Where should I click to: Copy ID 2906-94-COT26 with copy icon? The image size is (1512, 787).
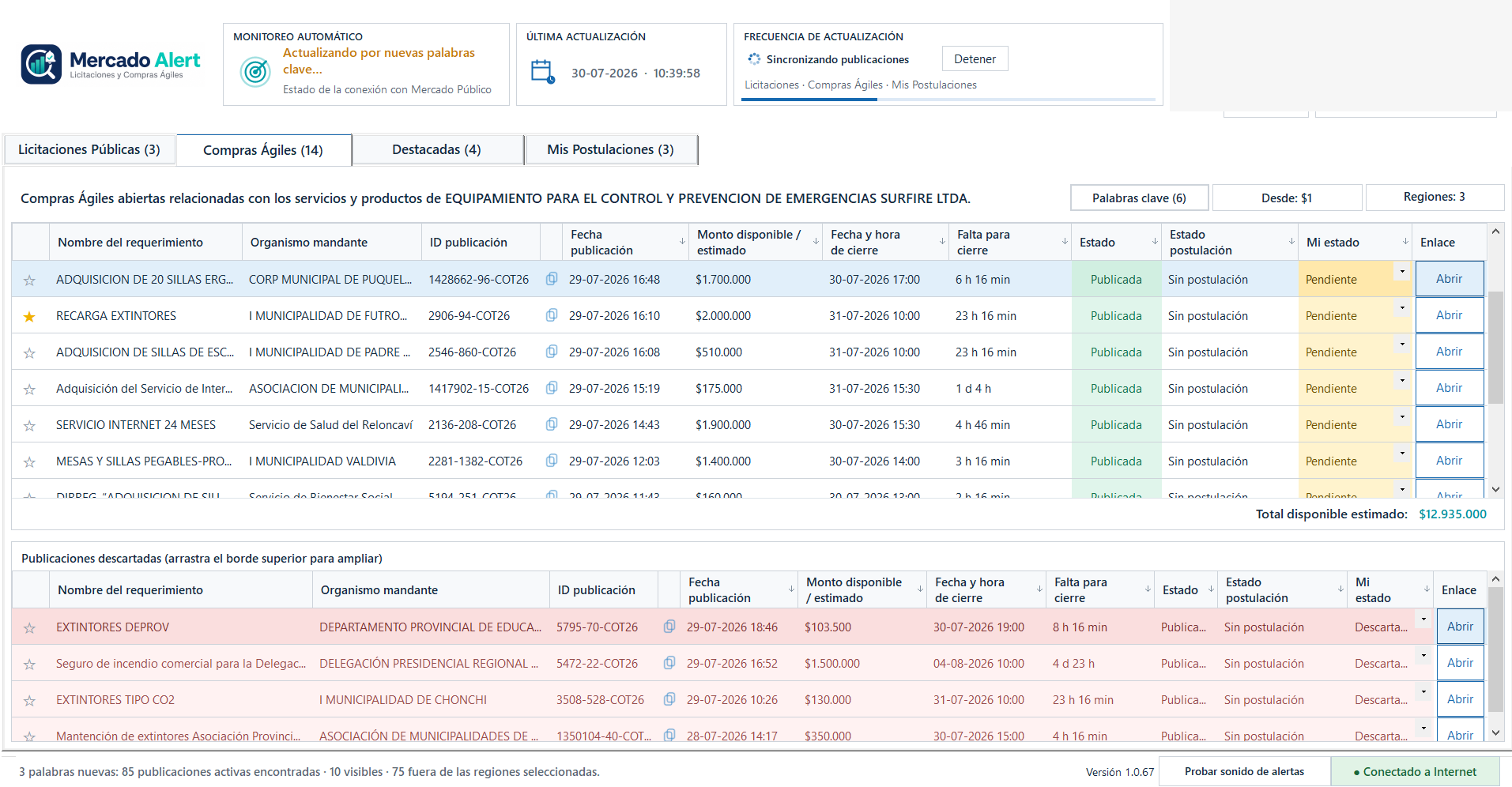pos(552,315)
